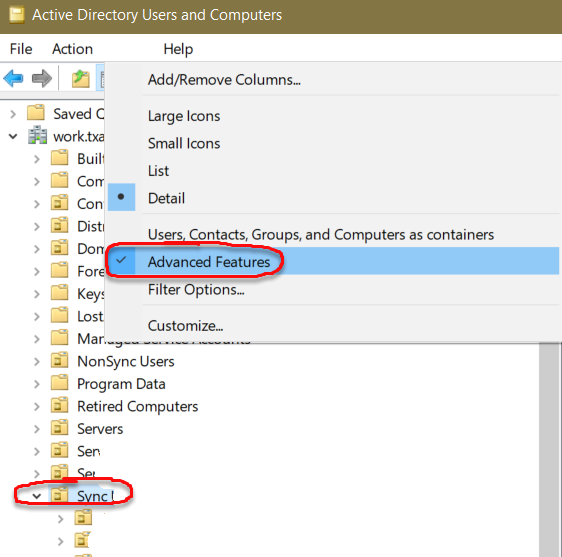Open the File menu
562x557 pixels.
21,49
